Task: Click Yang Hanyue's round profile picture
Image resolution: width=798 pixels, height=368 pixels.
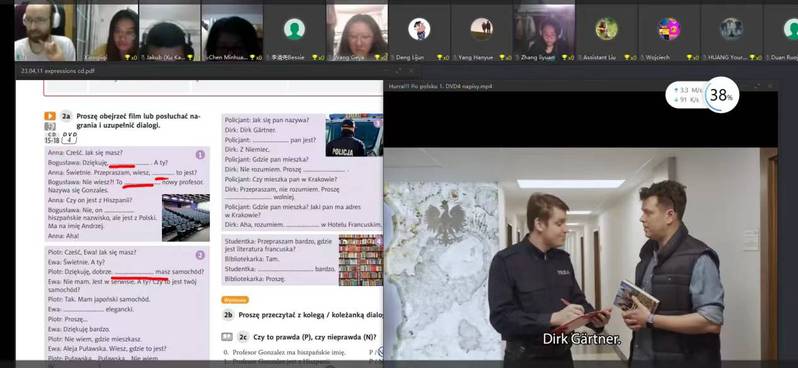Action: pyautogui.click(x=481, y=29)
